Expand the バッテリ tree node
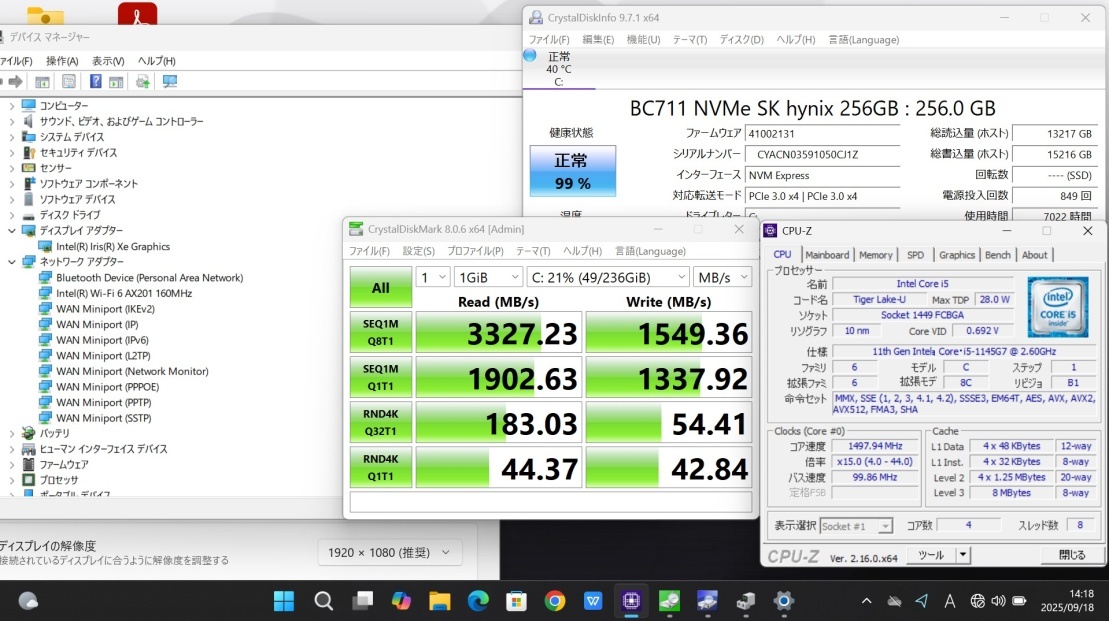This screenshot has width=1109, height=621. (x=11, y=434)
